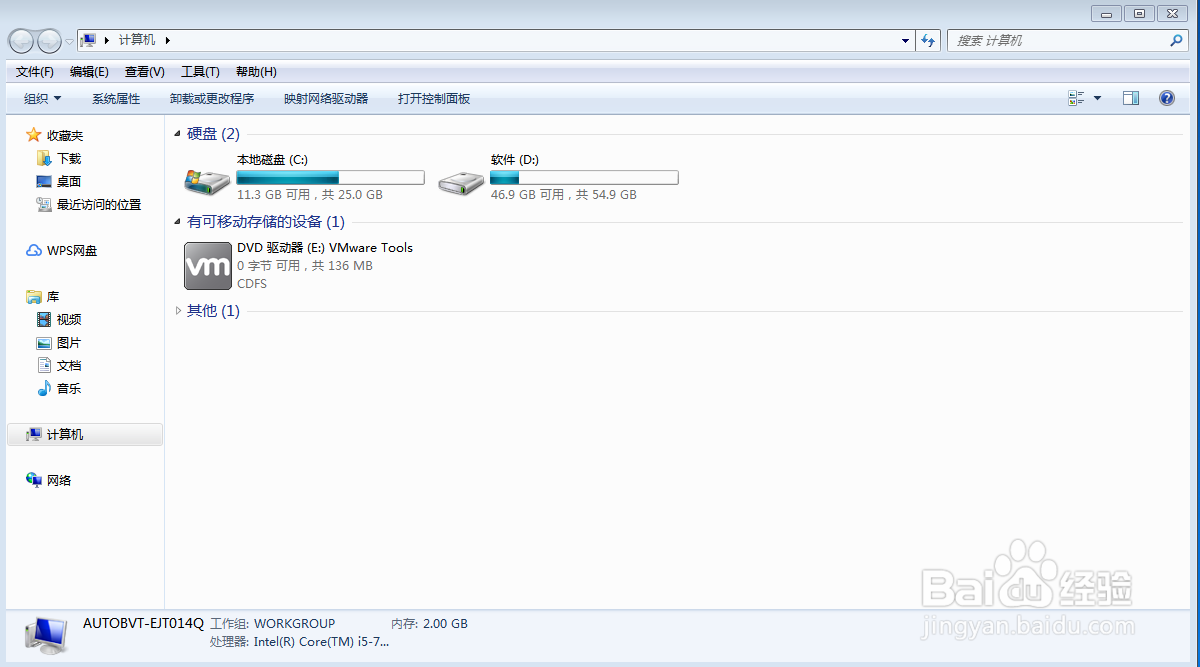Select 库 in navigation pane
This screenshot has width=1200, height=667.
tap(43, 297)
